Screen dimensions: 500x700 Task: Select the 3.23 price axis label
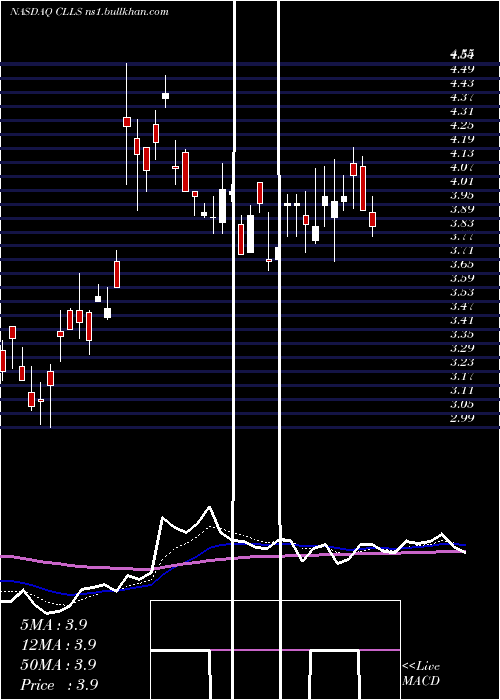coord(462,362)
